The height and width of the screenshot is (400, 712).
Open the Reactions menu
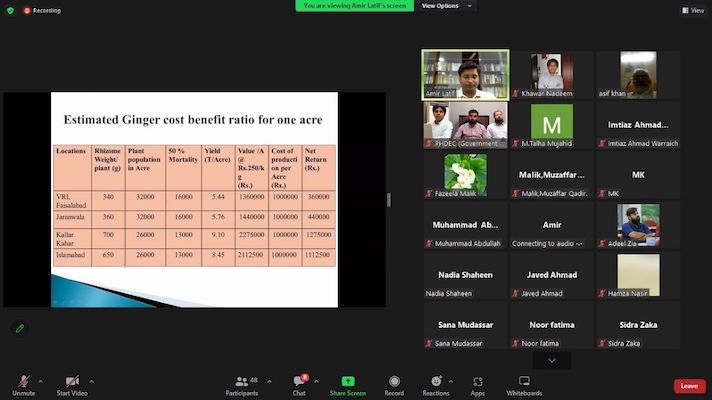pyautogui.click(x=436, y=384)
